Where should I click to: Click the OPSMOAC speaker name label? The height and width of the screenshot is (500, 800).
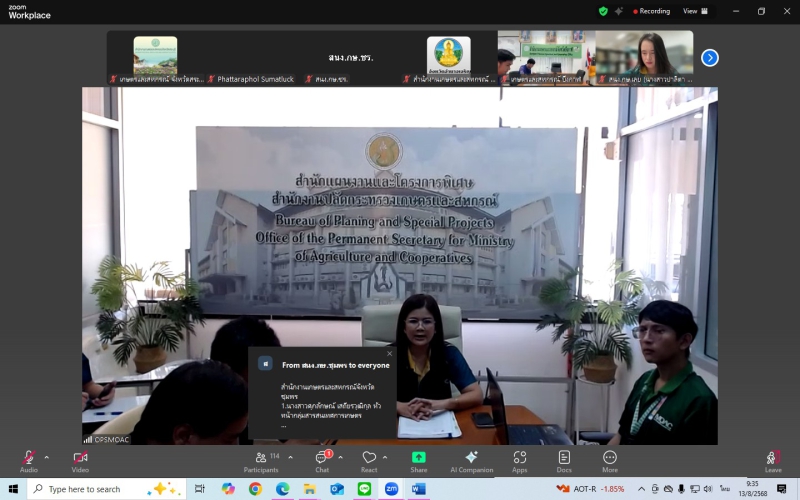[x=107, y=439]
